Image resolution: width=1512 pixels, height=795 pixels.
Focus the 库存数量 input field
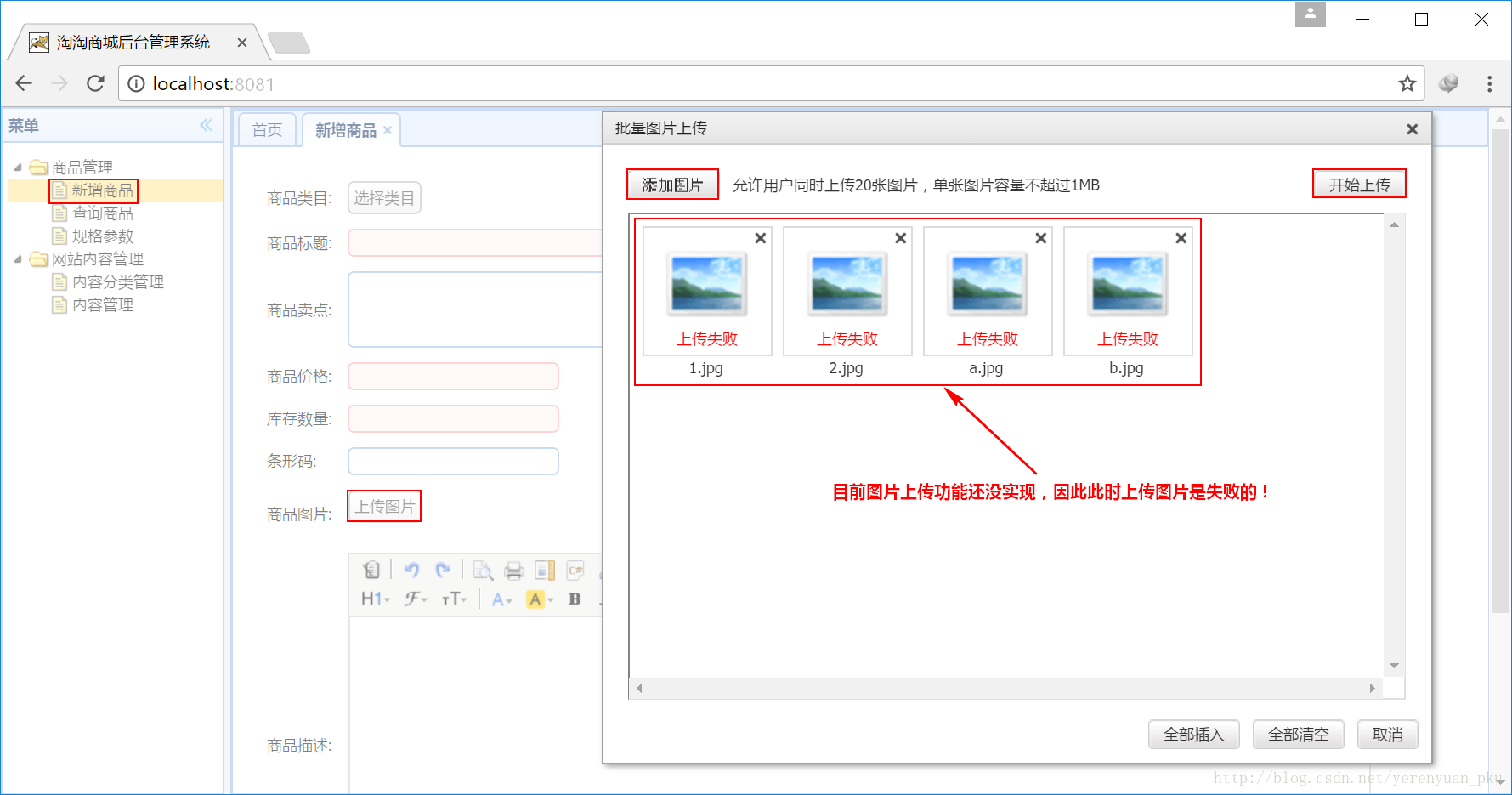(453, 419)
